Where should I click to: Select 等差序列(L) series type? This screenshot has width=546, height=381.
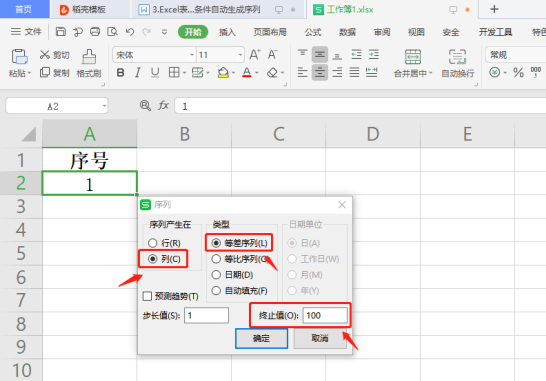click(216, 243)
